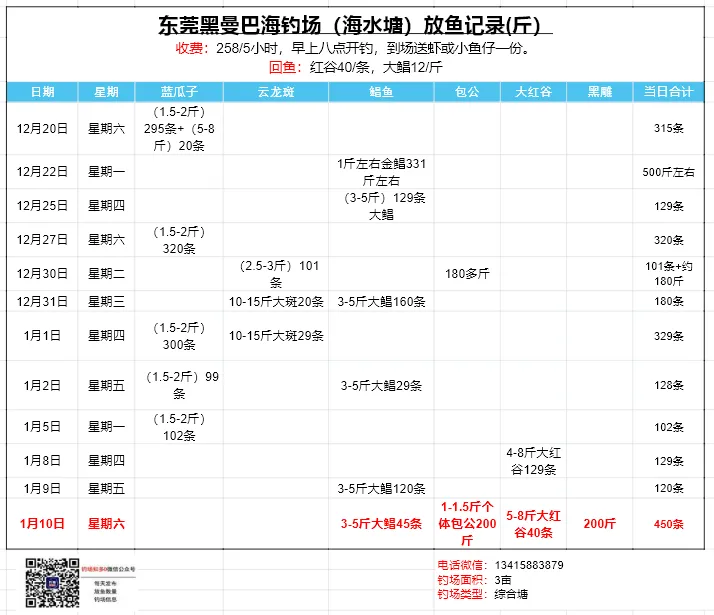Click the red 450条 total cell
Screen dimensions: 714x615
click(x=668, y=524)
